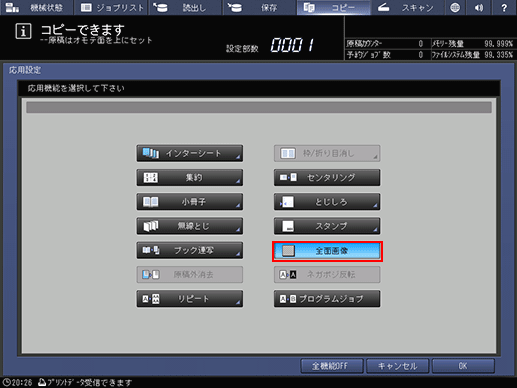This screenshot has height=388, width=517.
Task: Expand the ブック連写 corner arrow
Action: coord(238,254)
